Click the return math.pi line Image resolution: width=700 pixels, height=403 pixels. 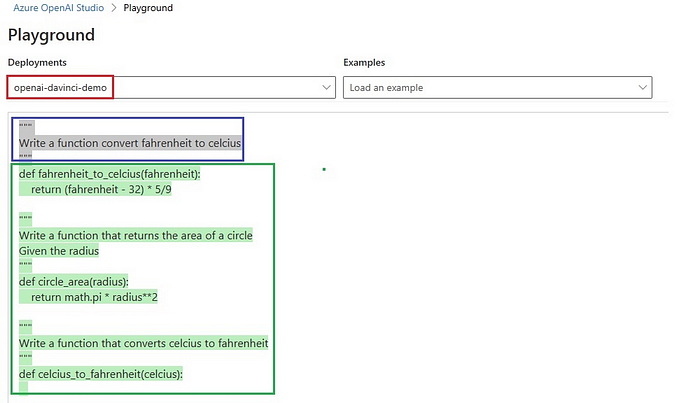94,297
